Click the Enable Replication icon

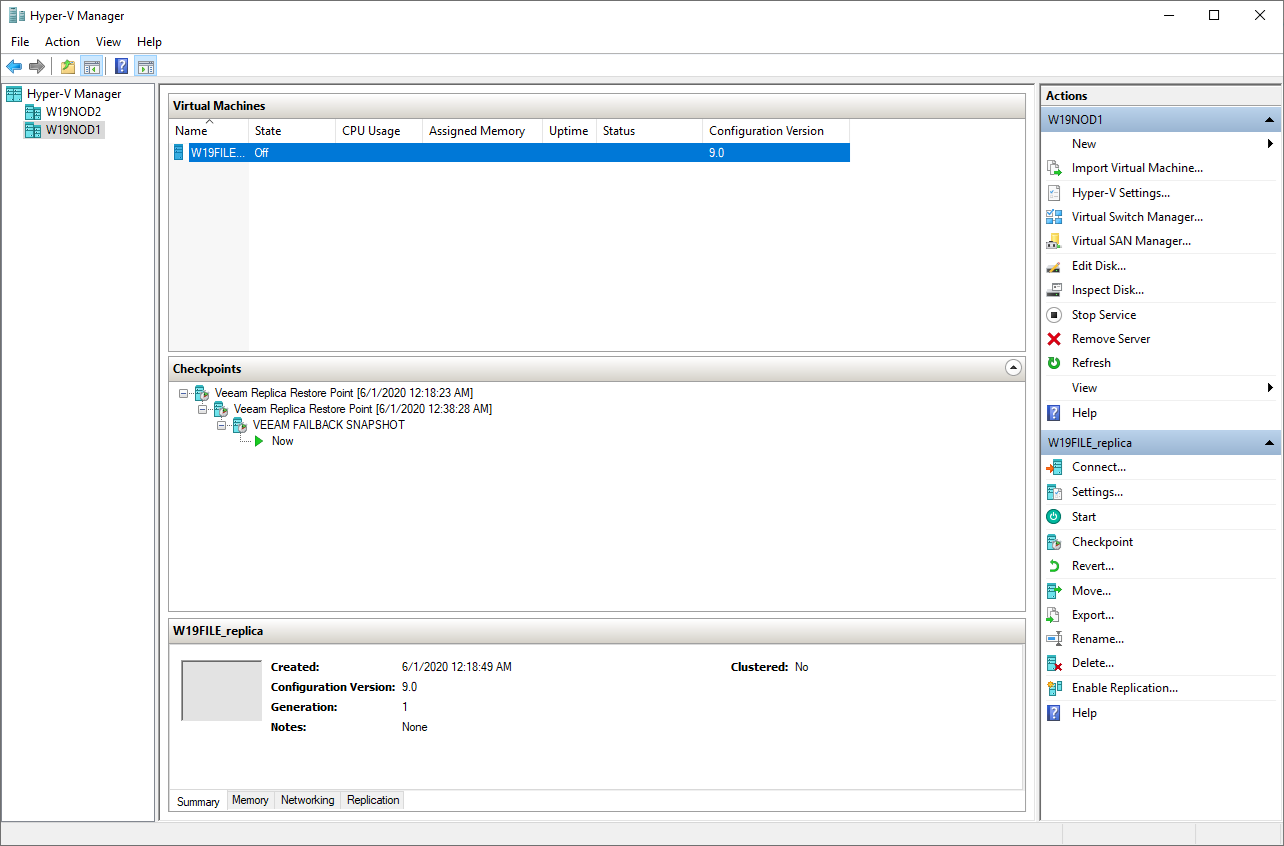[x=1053, y=688]
